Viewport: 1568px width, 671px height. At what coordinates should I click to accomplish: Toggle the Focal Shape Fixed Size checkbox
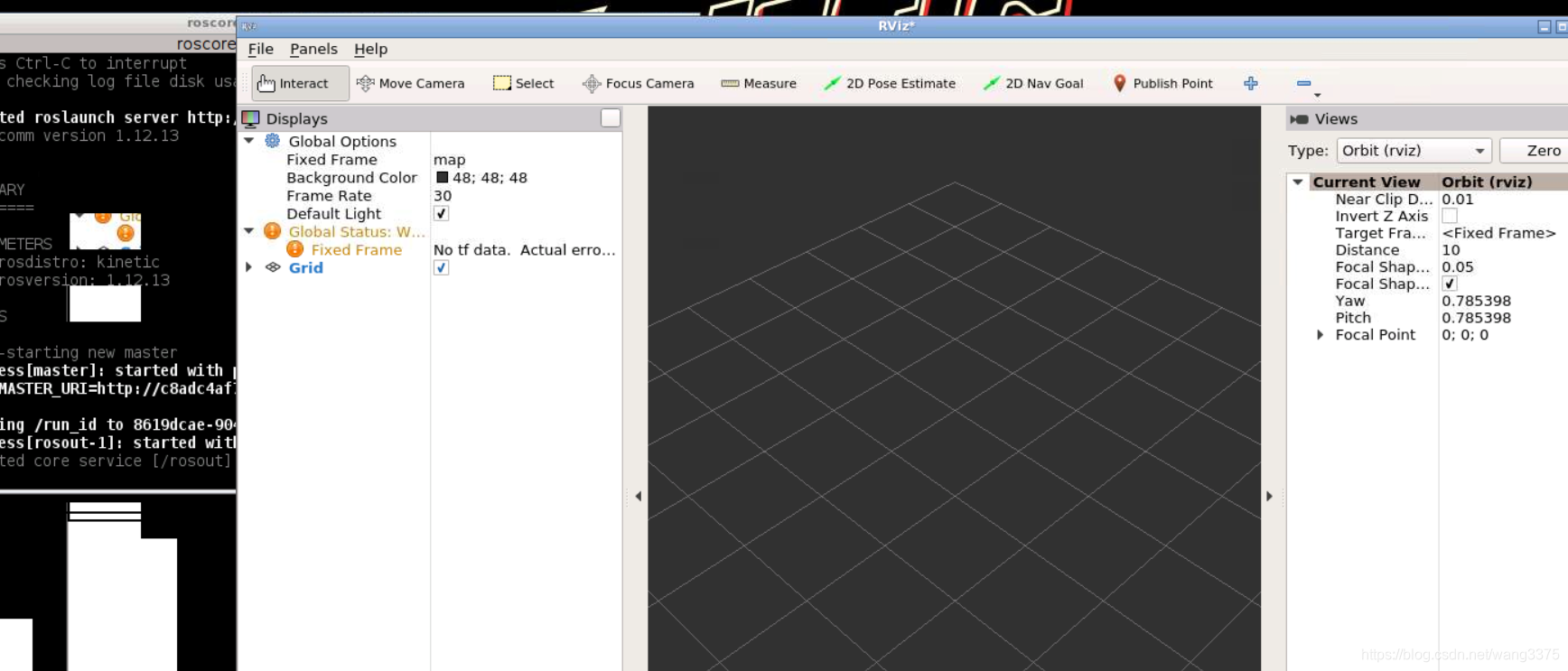point(1450,284)
